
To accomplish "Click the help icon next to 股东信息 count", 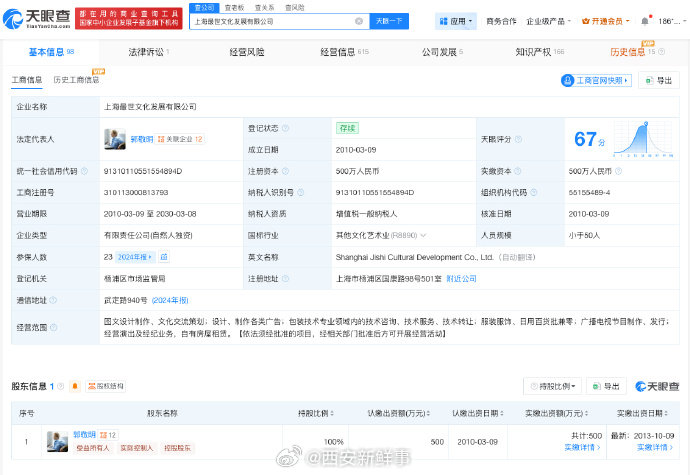I will coord(61,386).
